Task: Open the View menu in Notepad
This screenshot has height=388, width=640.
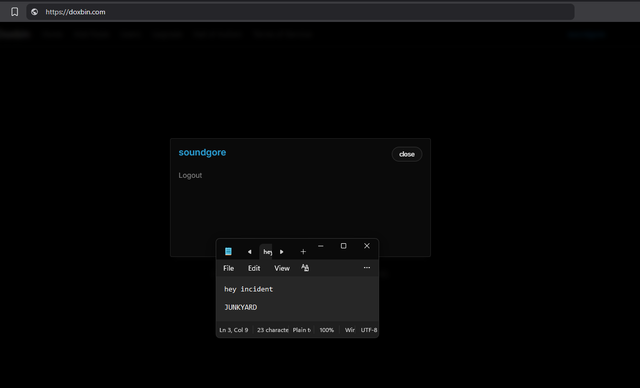Action: tap(282, 268)
